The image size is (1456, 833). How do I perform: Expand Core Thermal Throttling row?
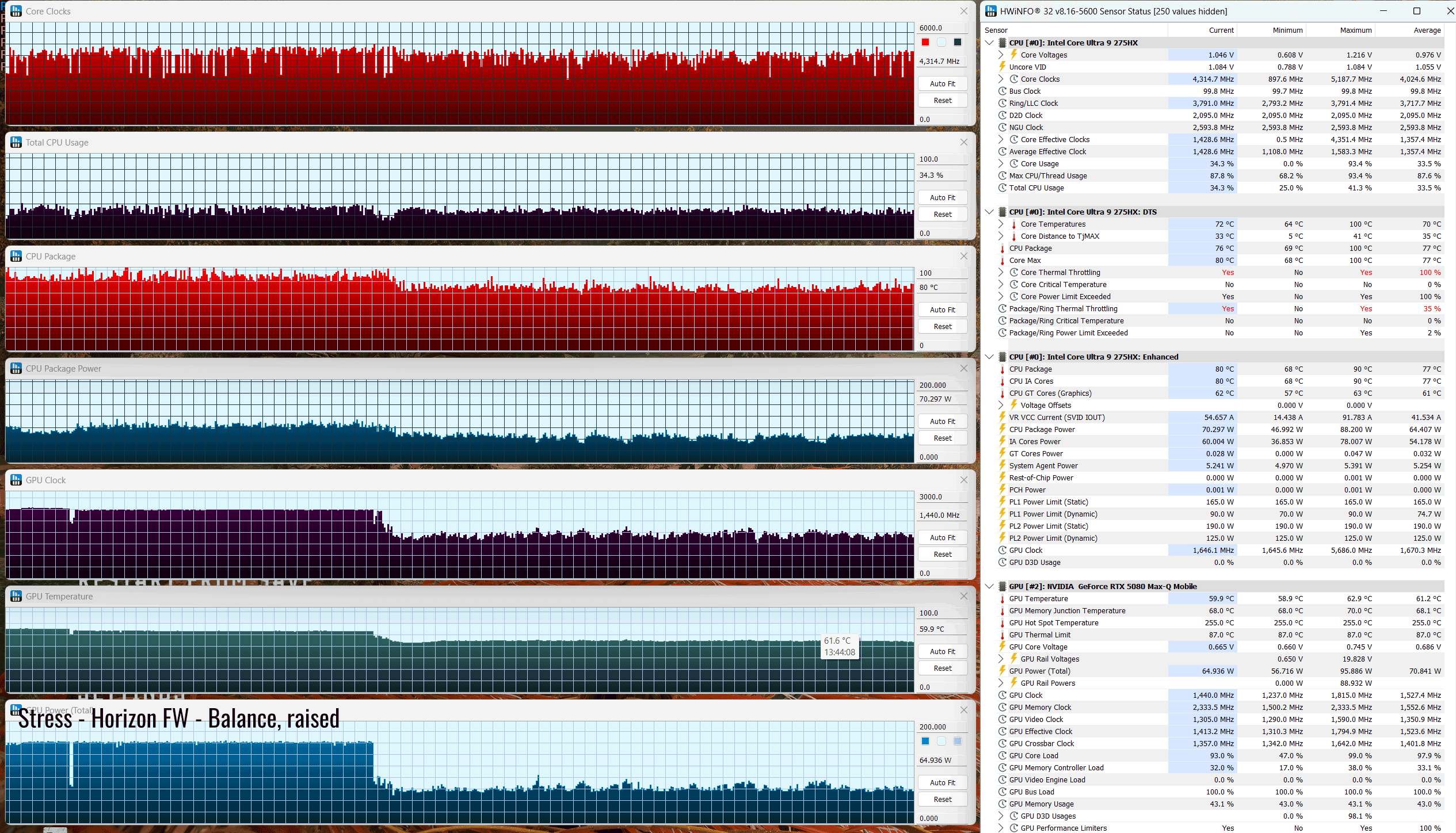pos(1001,272)
